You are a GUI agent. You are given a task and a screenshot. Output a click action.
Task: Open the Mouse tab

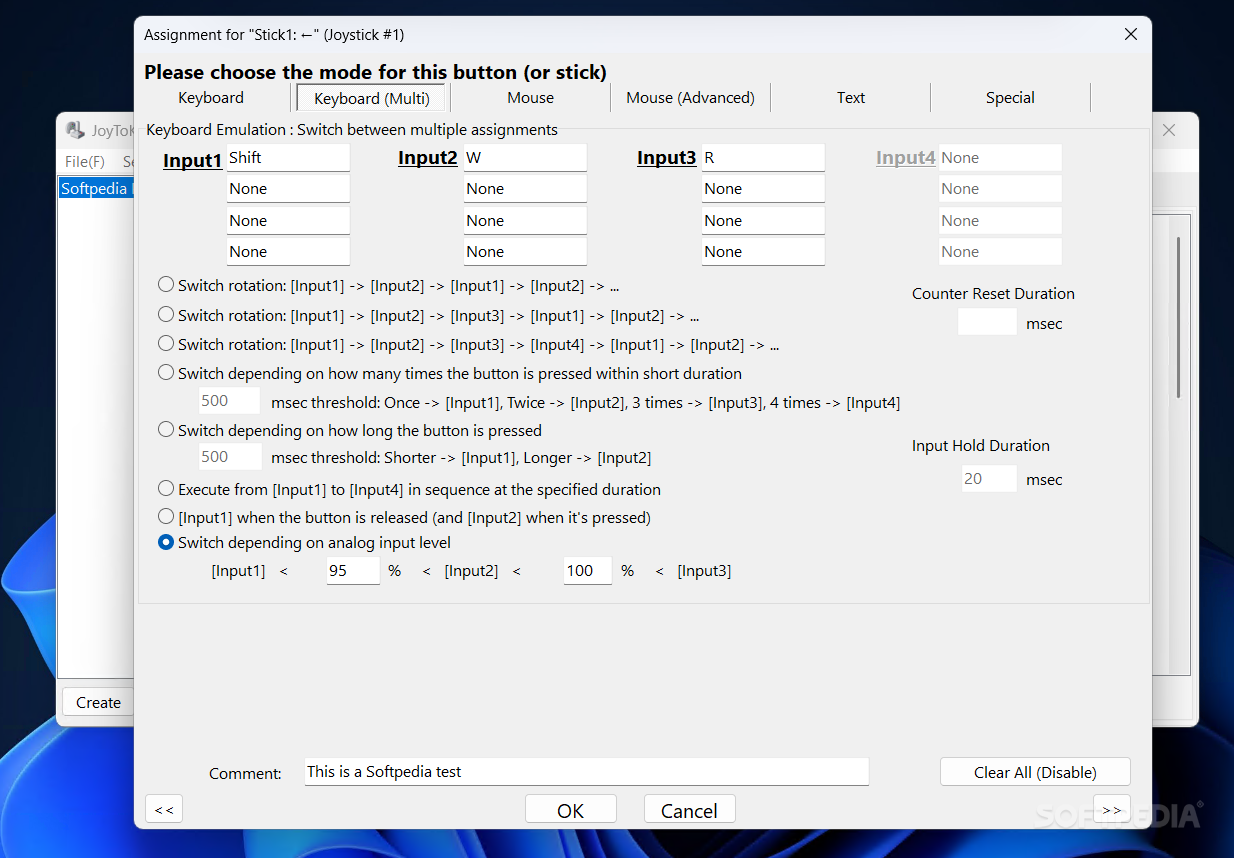point(530,98)
